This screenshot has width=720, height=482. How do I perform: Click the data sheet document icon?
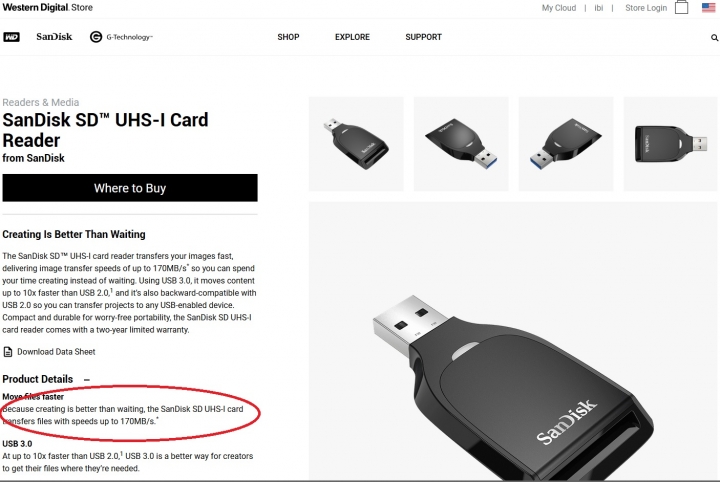pos(8,352)
